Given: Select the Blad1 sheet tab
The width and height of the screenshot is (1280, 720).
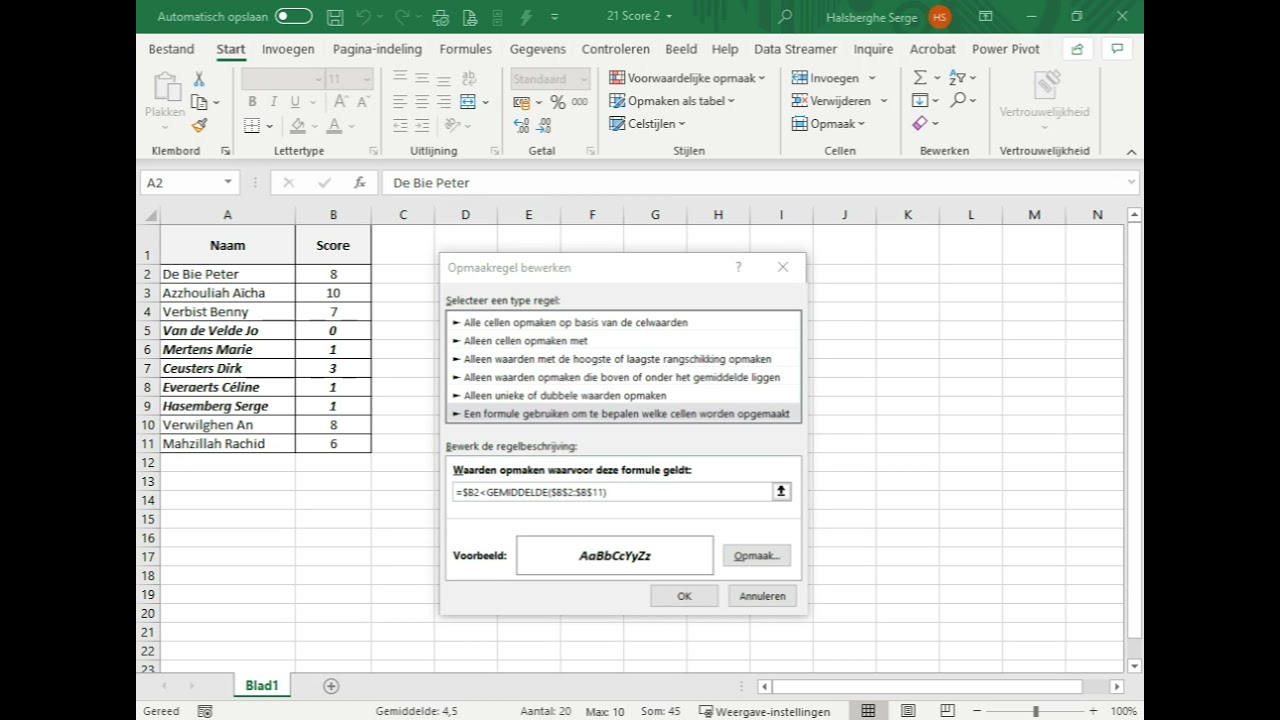Looking at the screenshot, I should pos(262,686).
